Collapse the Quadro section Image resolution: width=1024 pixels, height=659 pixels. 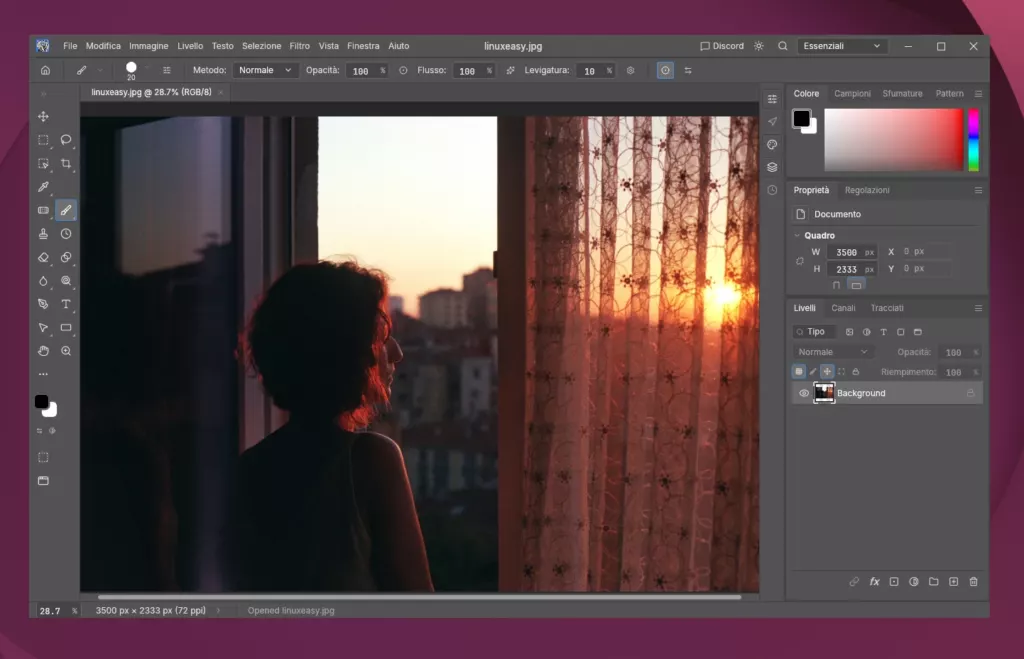797,235
